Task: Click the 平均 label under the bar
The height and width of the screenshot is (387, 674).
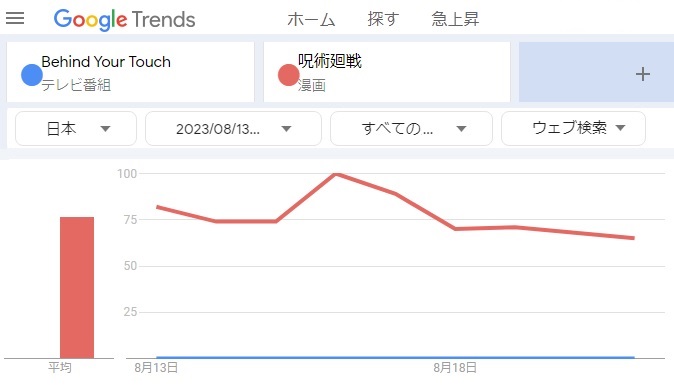Action: [x=60, y=368]
